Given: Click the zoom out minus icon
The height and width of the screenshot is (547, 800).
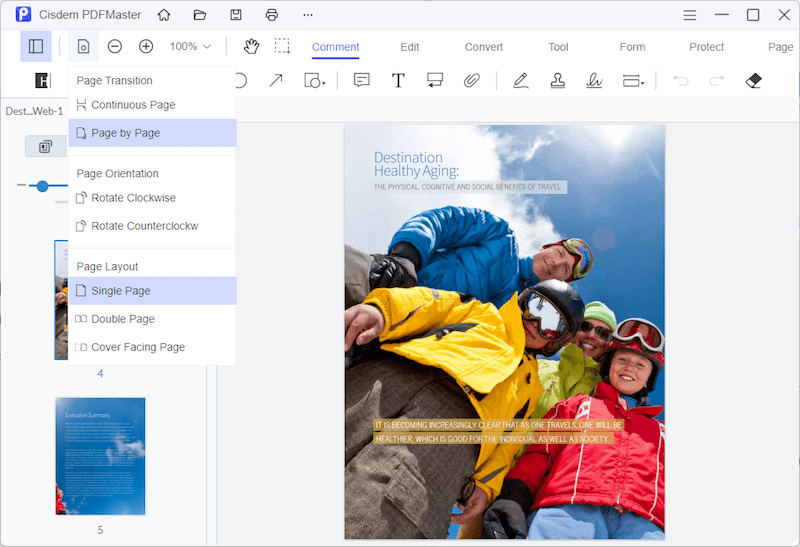Looking at the screenshot, I should coord(115,46).
